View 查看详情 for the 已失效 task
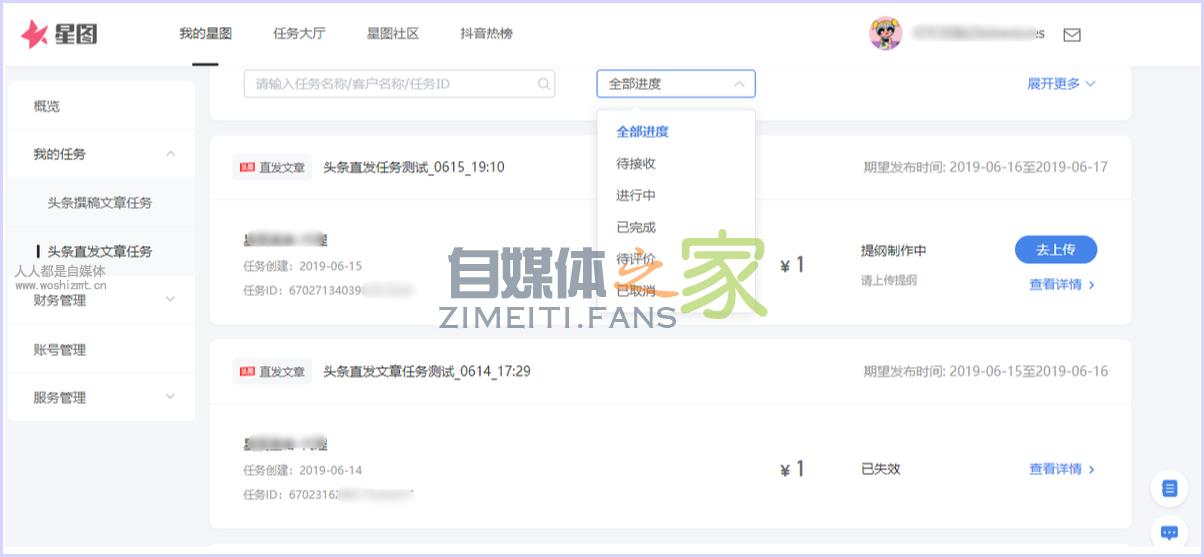This screenshot has height=557, width=1204. click(1061, 469)
